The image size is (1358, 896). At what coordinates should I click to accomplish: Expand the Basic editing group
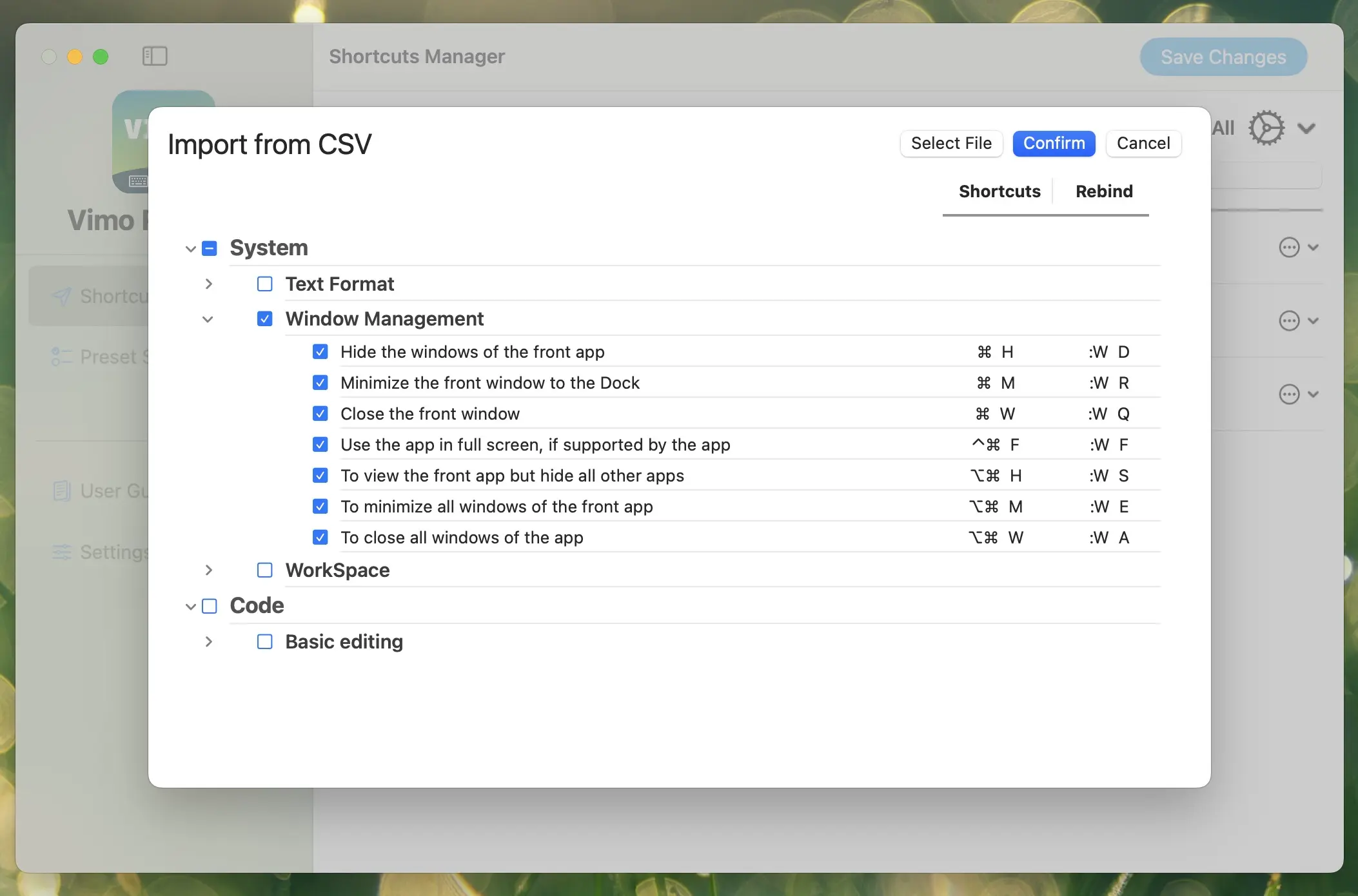point(208,642)
